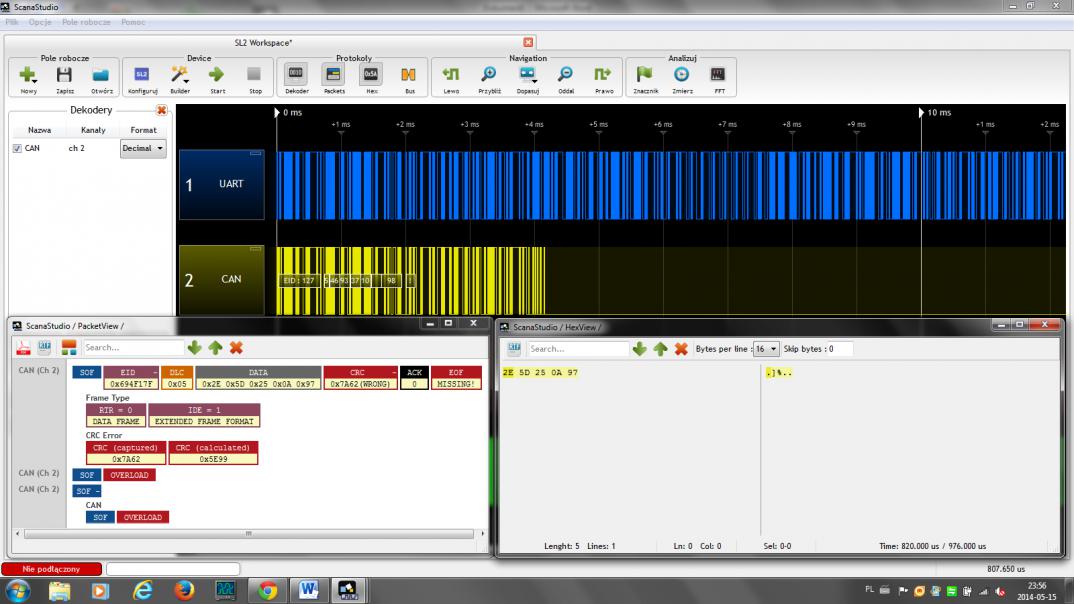Image resolution: width=1074 pixels, height=604 pixels.
Task: Toggle the CAN decoder checkbox
Action: pos(17,148)
